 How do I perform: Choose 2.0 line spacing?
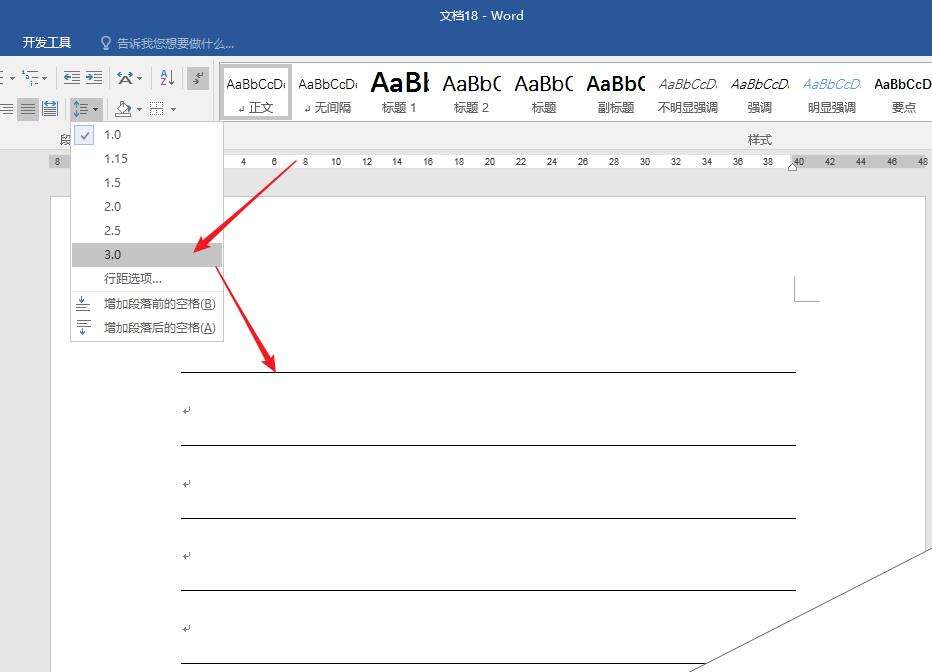click(147, 207)
